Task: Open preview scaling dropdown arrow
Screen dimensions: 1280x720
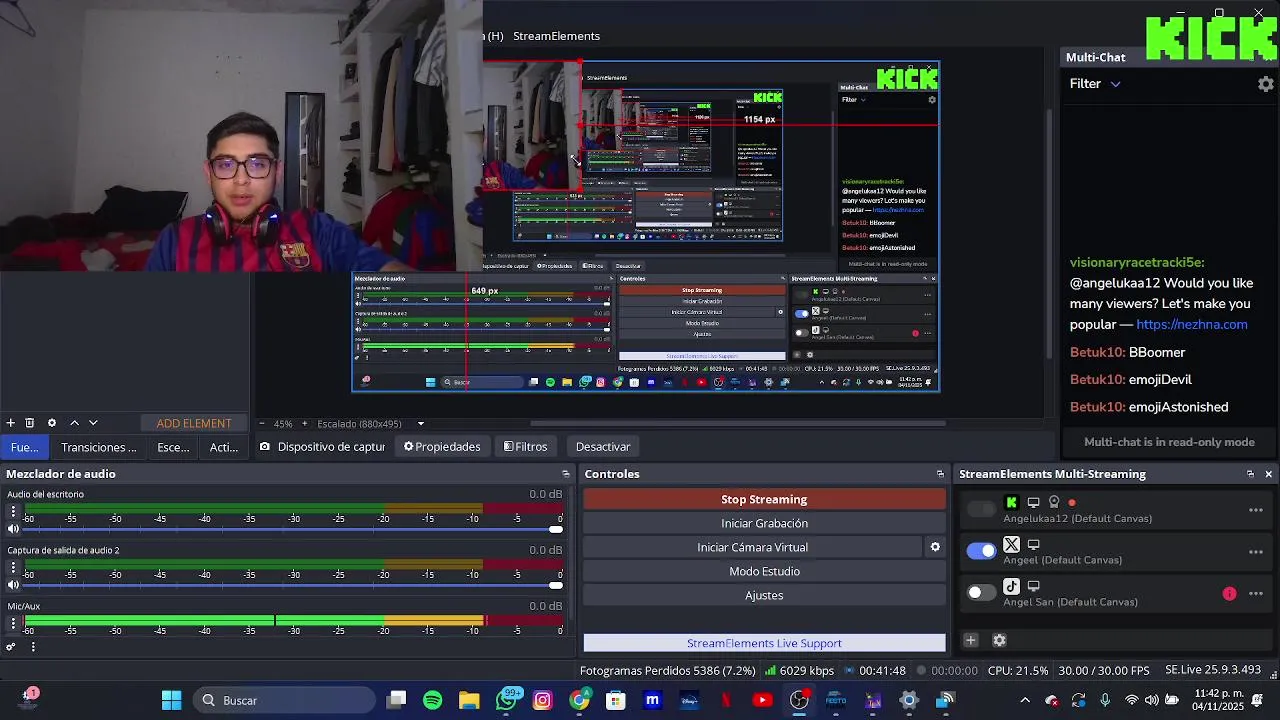Action: (421, 424)
